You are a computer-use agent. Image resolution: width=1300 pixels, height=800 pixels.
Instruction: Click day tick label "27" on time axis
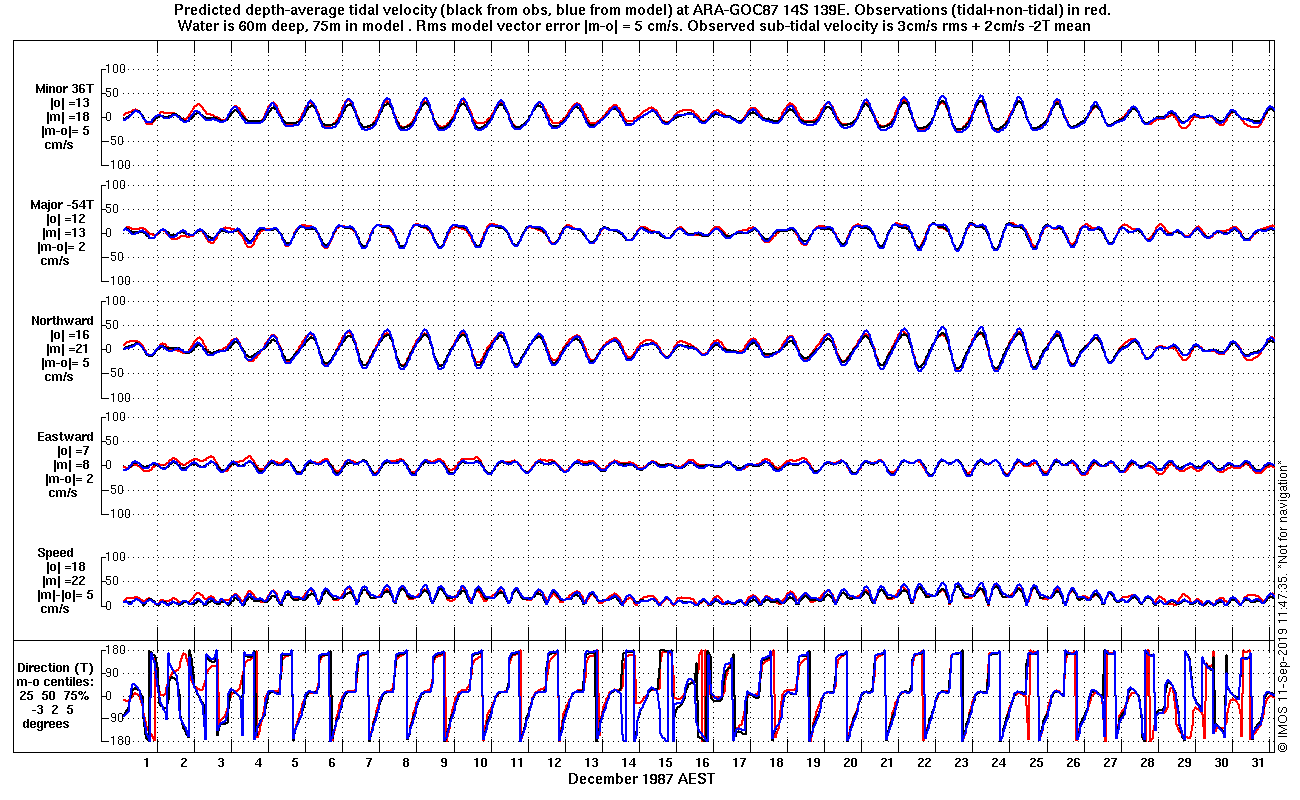(x=1109, y=762)
